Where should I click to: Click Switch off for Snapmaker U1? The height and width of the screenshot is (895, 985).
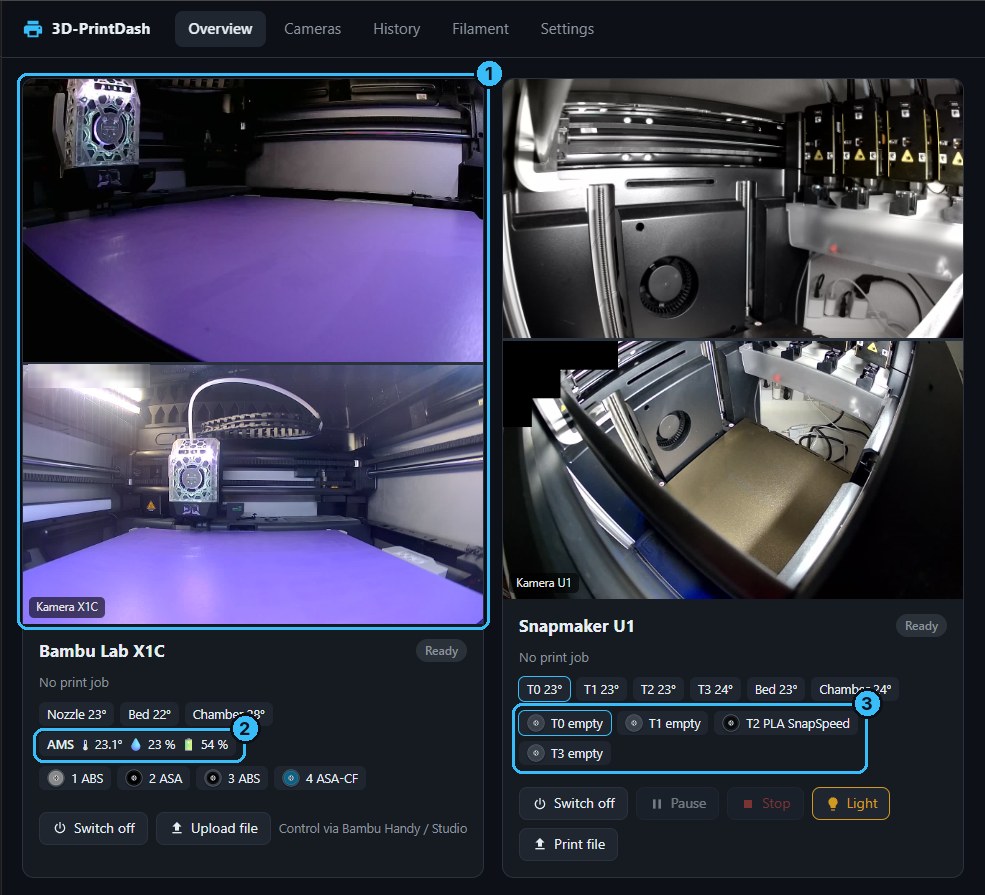point(573,803)
